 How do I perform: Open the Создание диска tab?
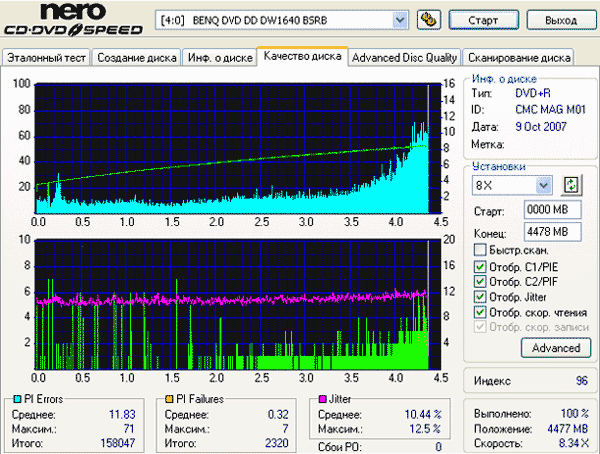click(x=137, y=58)
